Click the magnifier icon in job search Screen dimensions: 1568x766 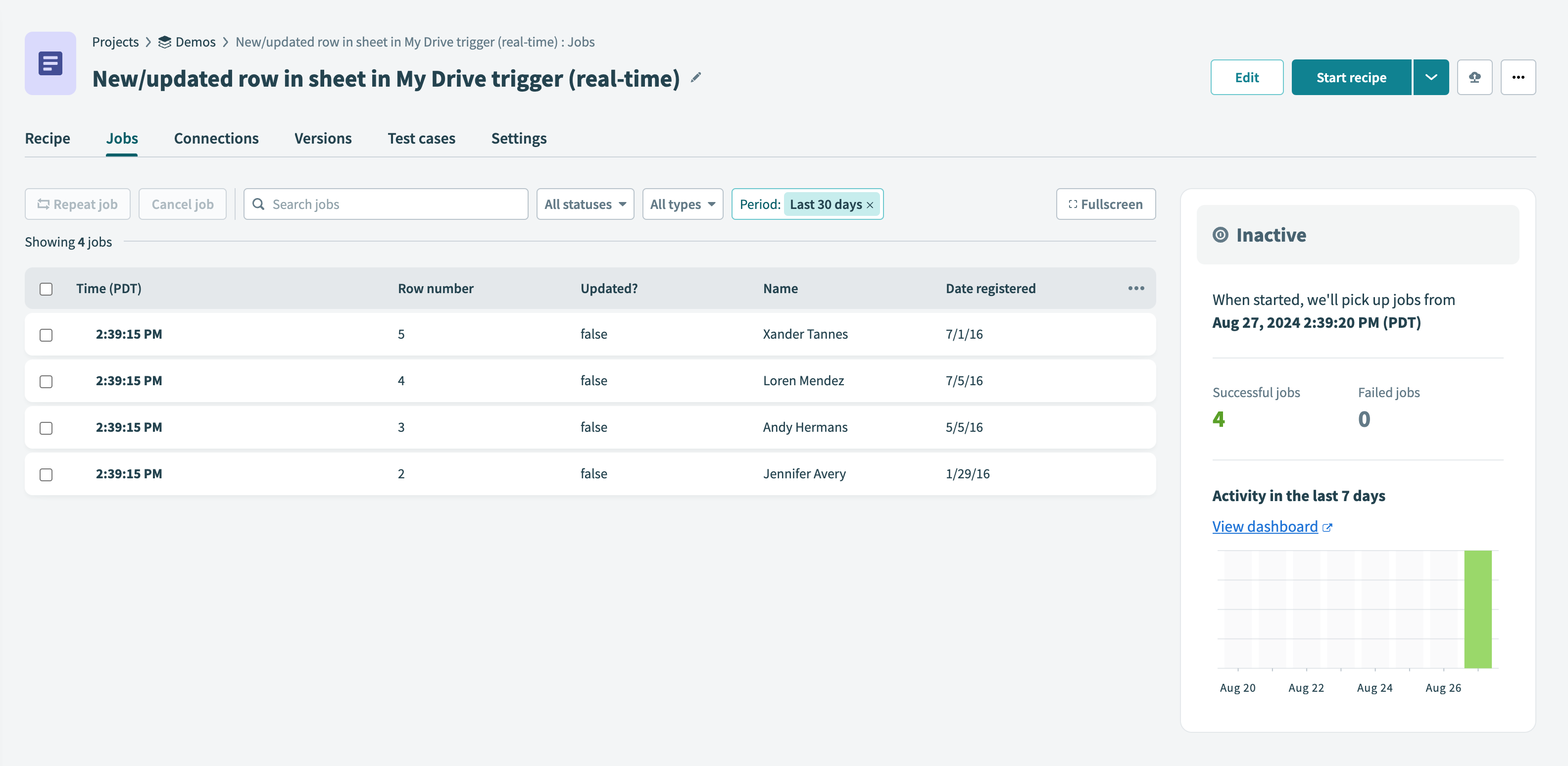[259, 204]
